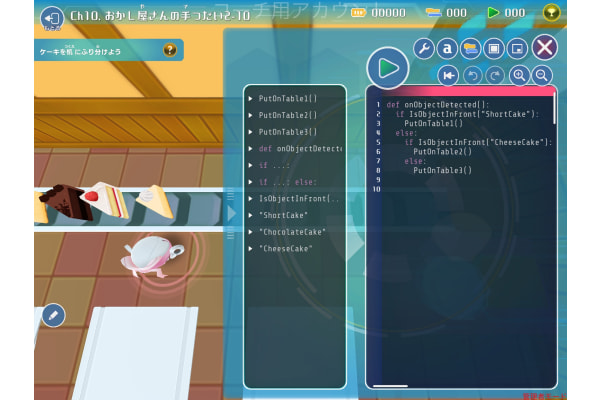Redo the last code edit
This screenshot has height=400, width=600.
click(496, 75)
